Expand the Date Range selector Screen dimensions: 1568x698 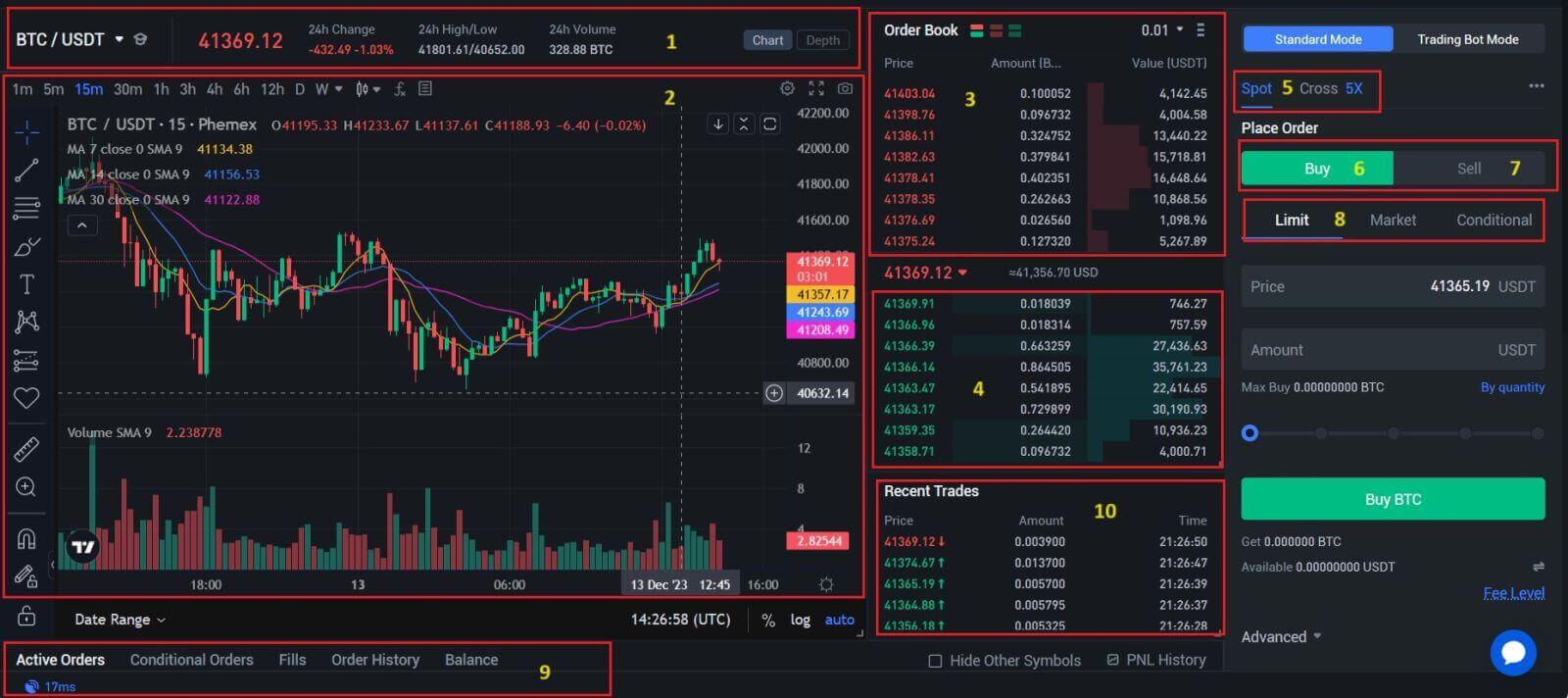(120, 620)
